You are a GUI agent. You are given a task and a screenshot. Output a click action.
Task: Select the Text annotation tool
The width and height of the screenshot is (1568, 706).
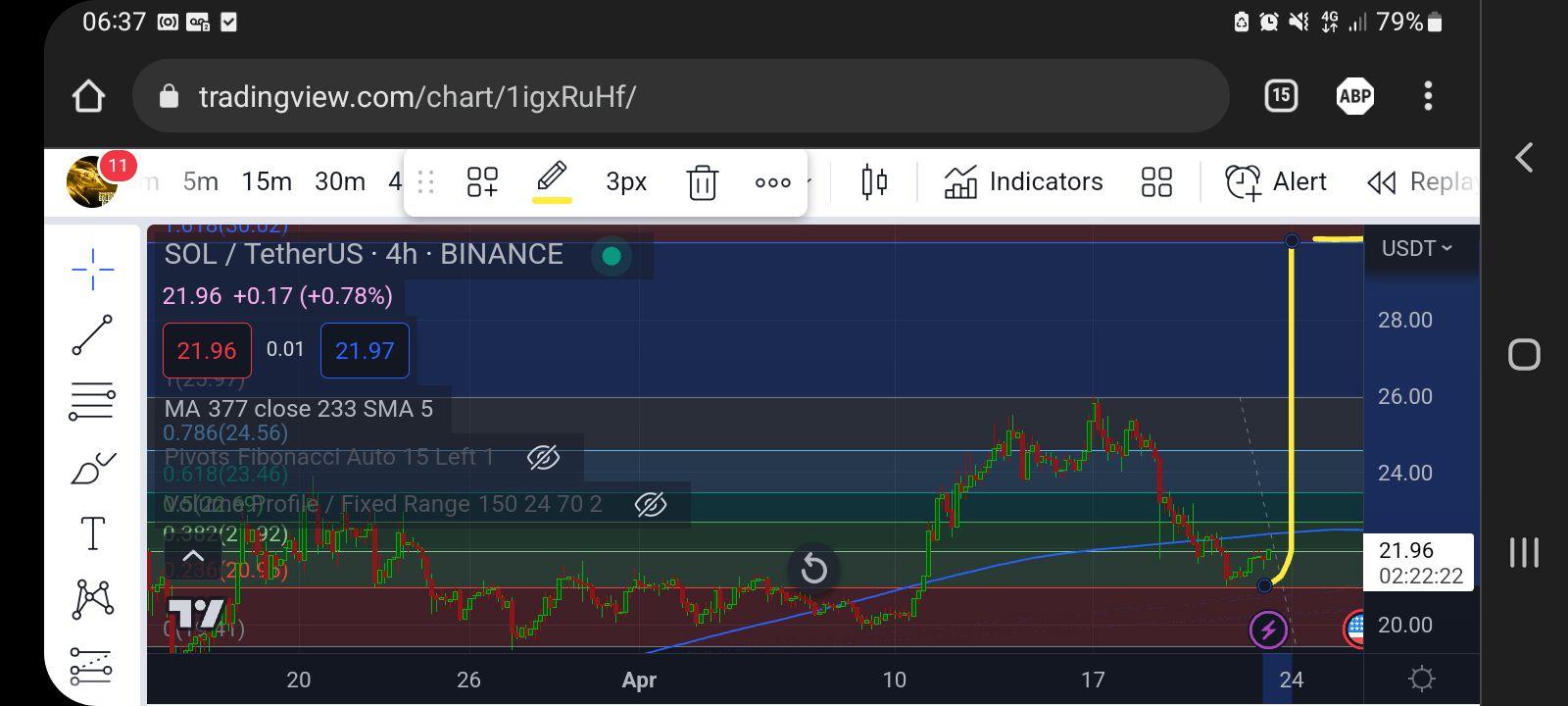pos(92,534)
